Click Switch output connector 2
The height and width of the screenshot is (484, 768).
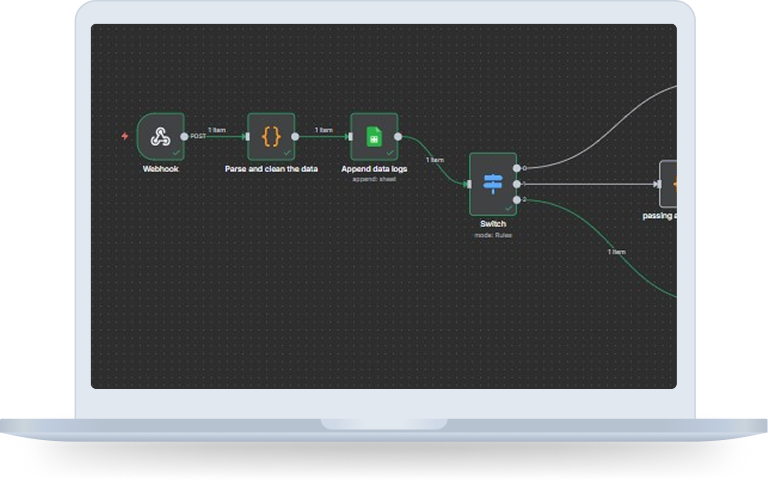[x=517, y=200]
